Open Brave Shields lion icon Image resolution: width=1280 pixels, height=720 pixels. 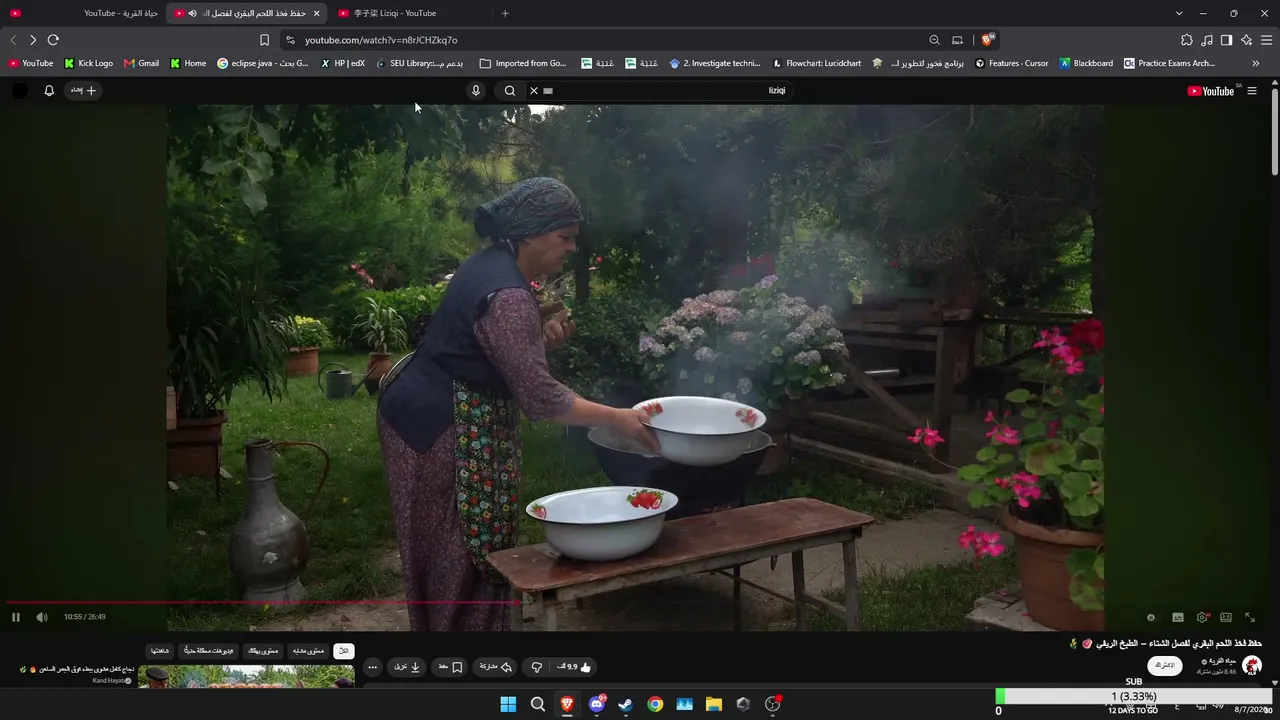tap(987, 40)
